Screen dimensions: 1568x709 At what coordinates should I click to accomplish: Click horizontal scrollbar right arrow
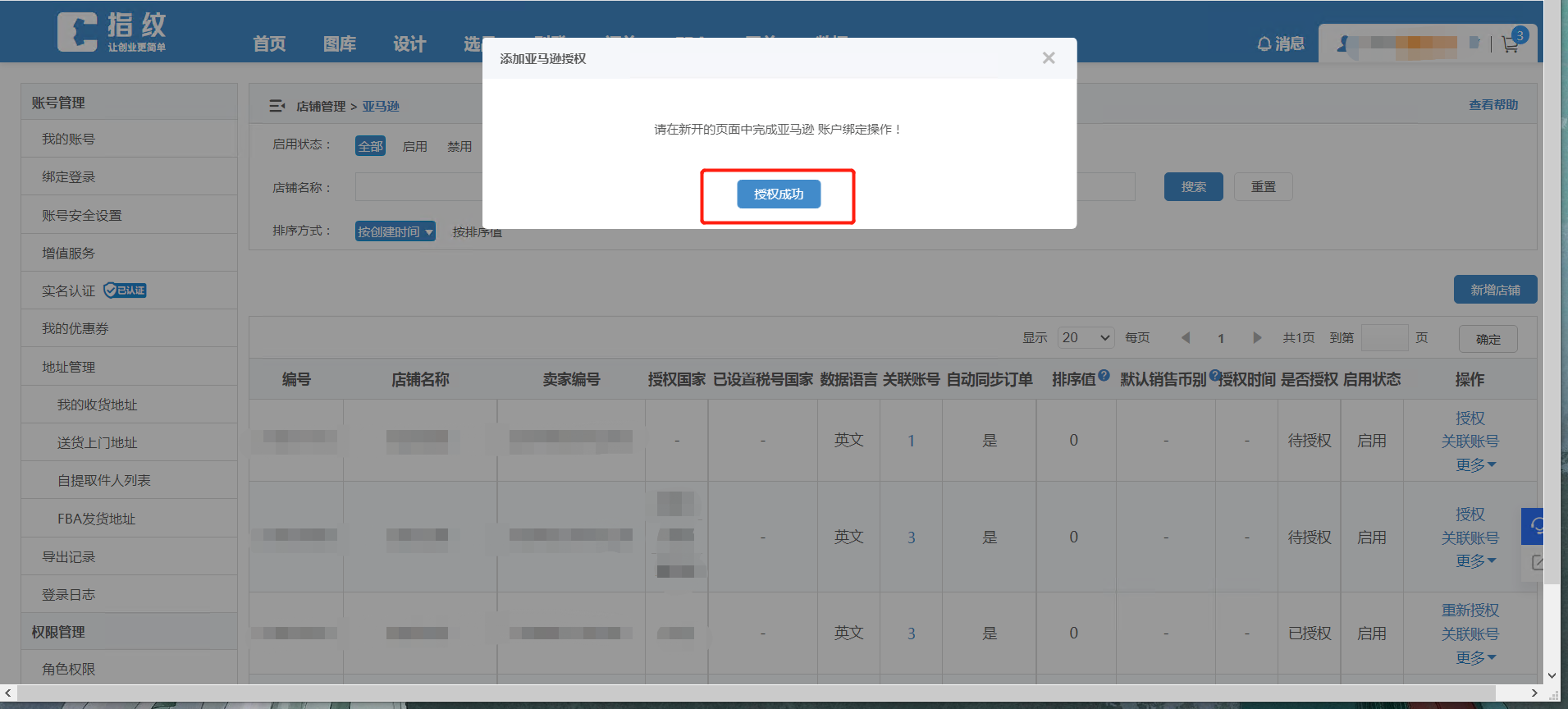click(x=1534, y=693)
